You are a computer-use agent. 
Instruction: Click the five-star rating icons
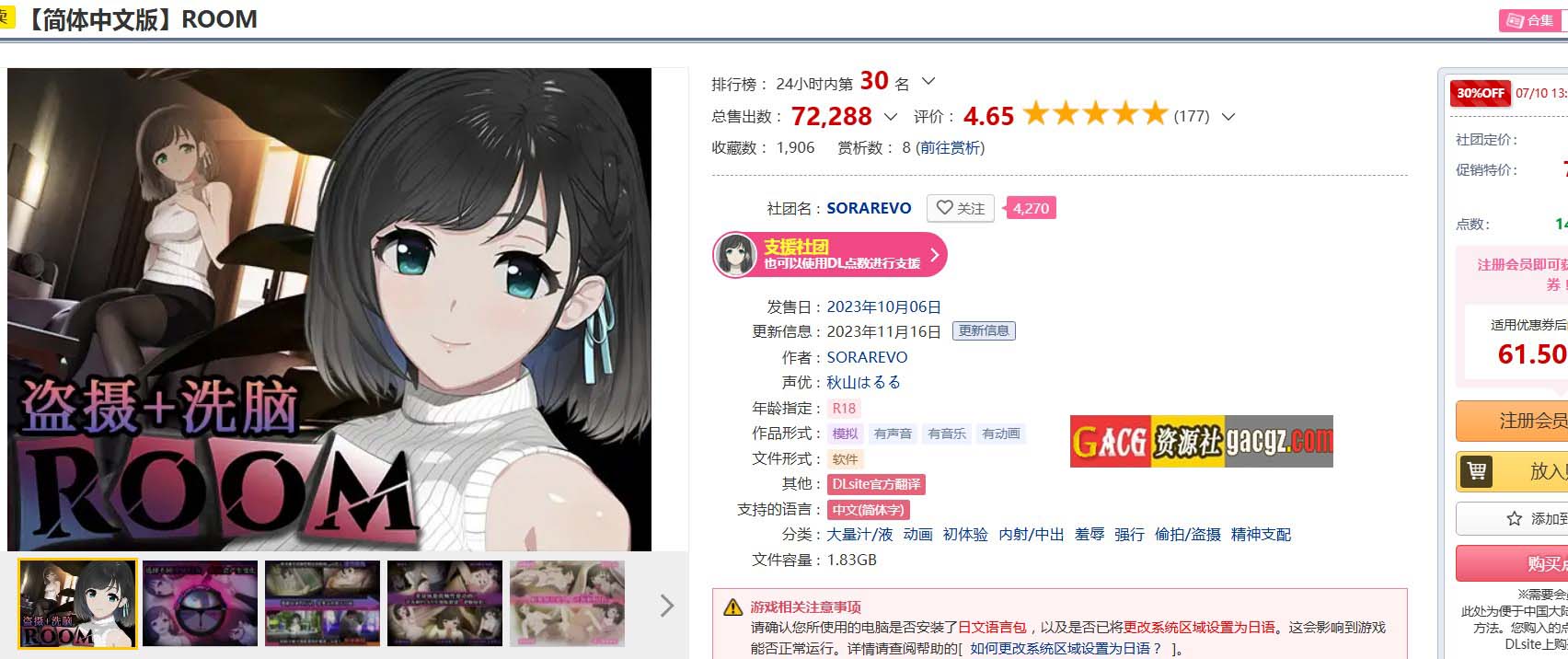(1095, 114)
